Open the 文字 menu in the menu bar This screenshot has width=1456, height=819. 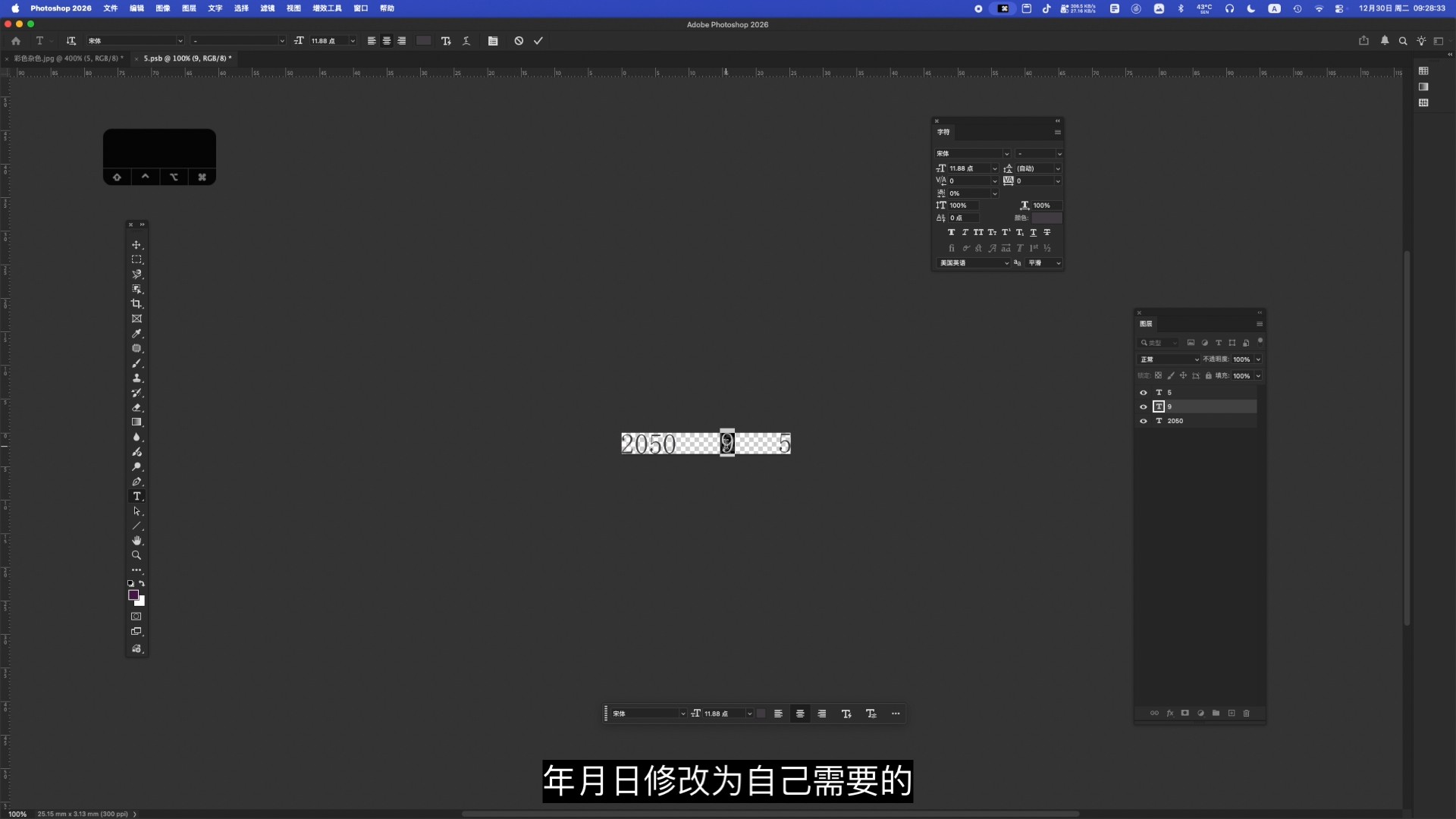point(214,8)
